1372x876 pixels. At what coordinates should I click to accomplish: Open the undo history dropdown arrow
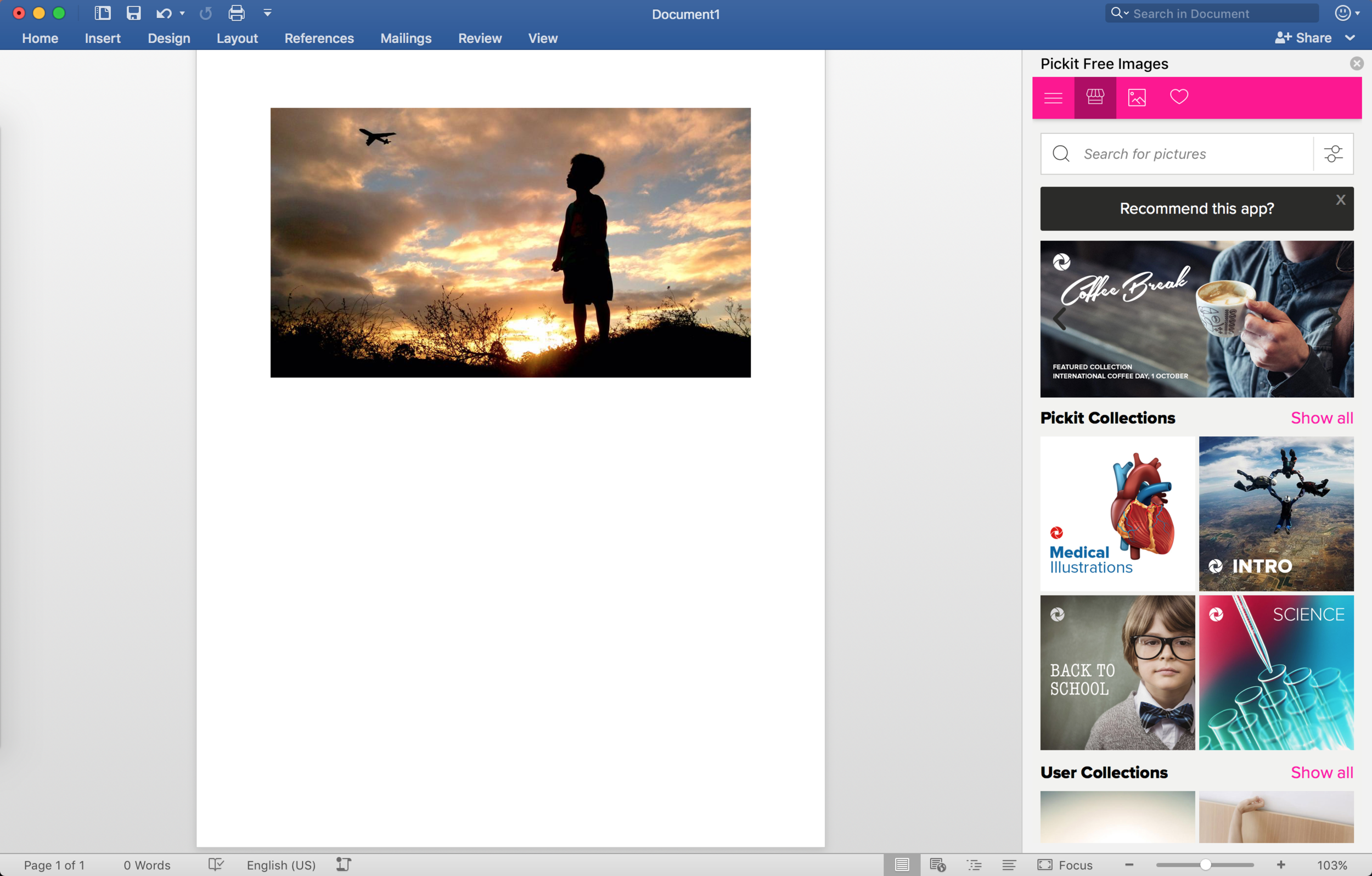click(182, 13)
